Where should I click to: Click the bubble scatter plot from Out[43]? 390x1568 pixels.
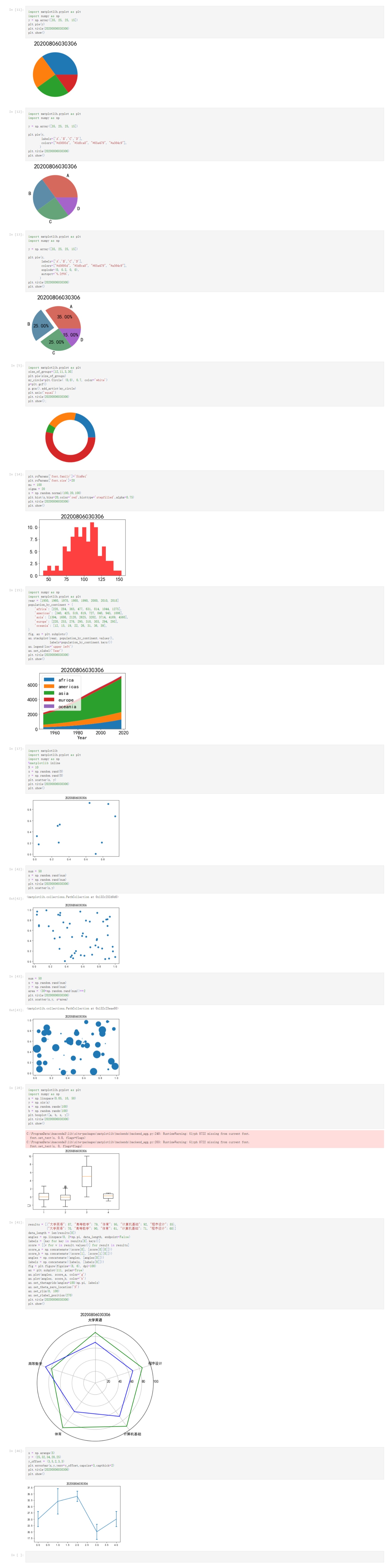(x=73, y=1047)
